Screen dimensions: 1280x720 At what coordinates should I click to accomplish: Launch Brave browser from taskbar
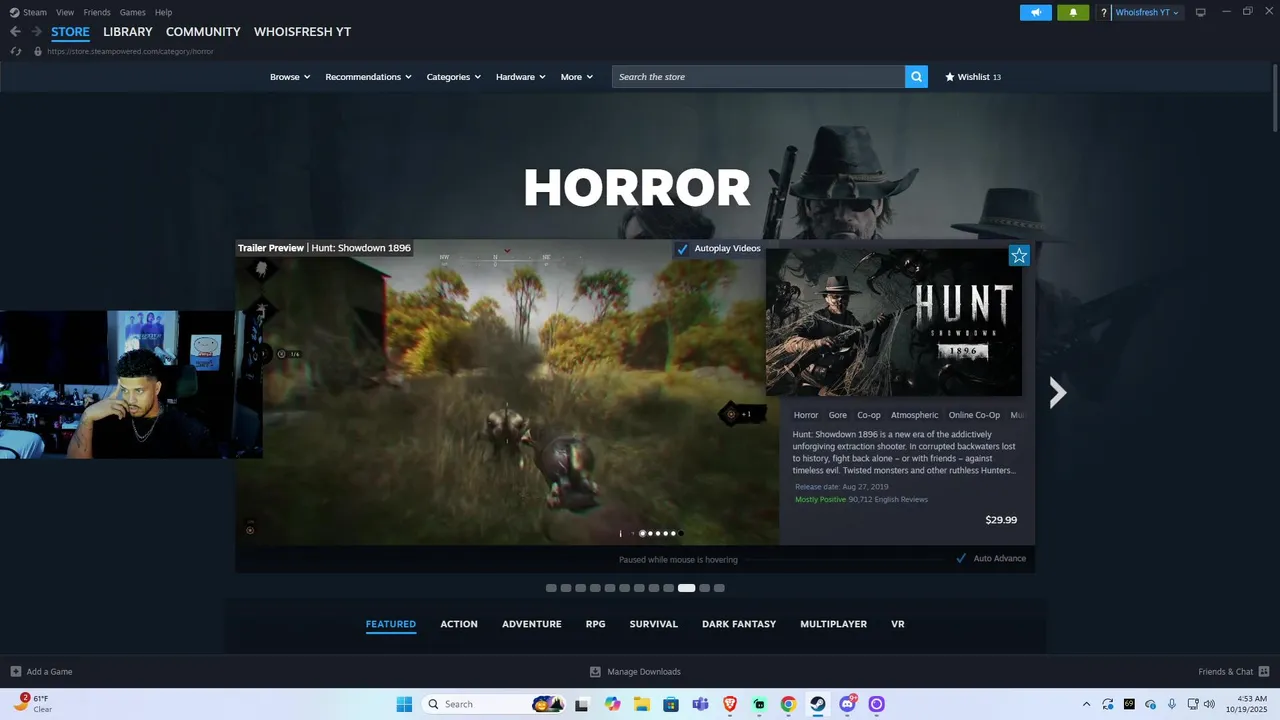(729, 704)
